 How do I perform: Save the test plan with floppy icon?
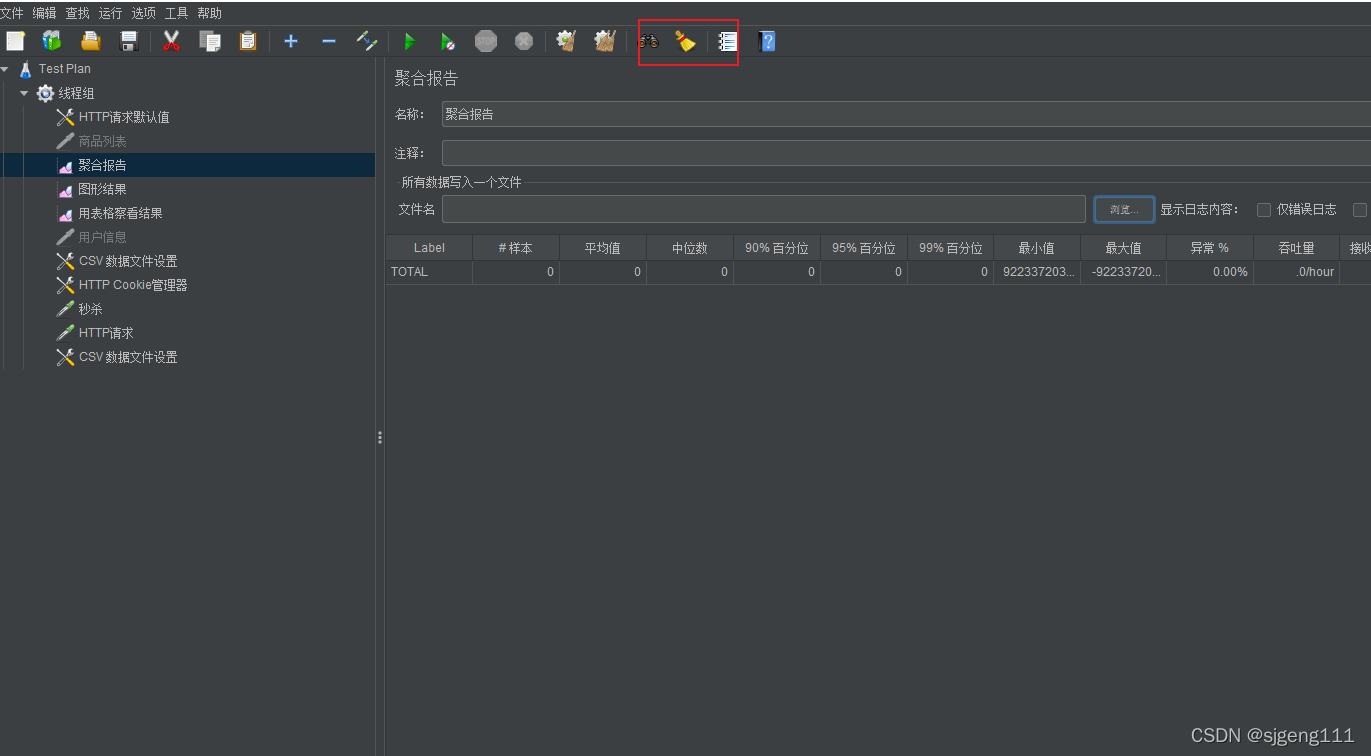pyautogui.click(x=129, y=41)
